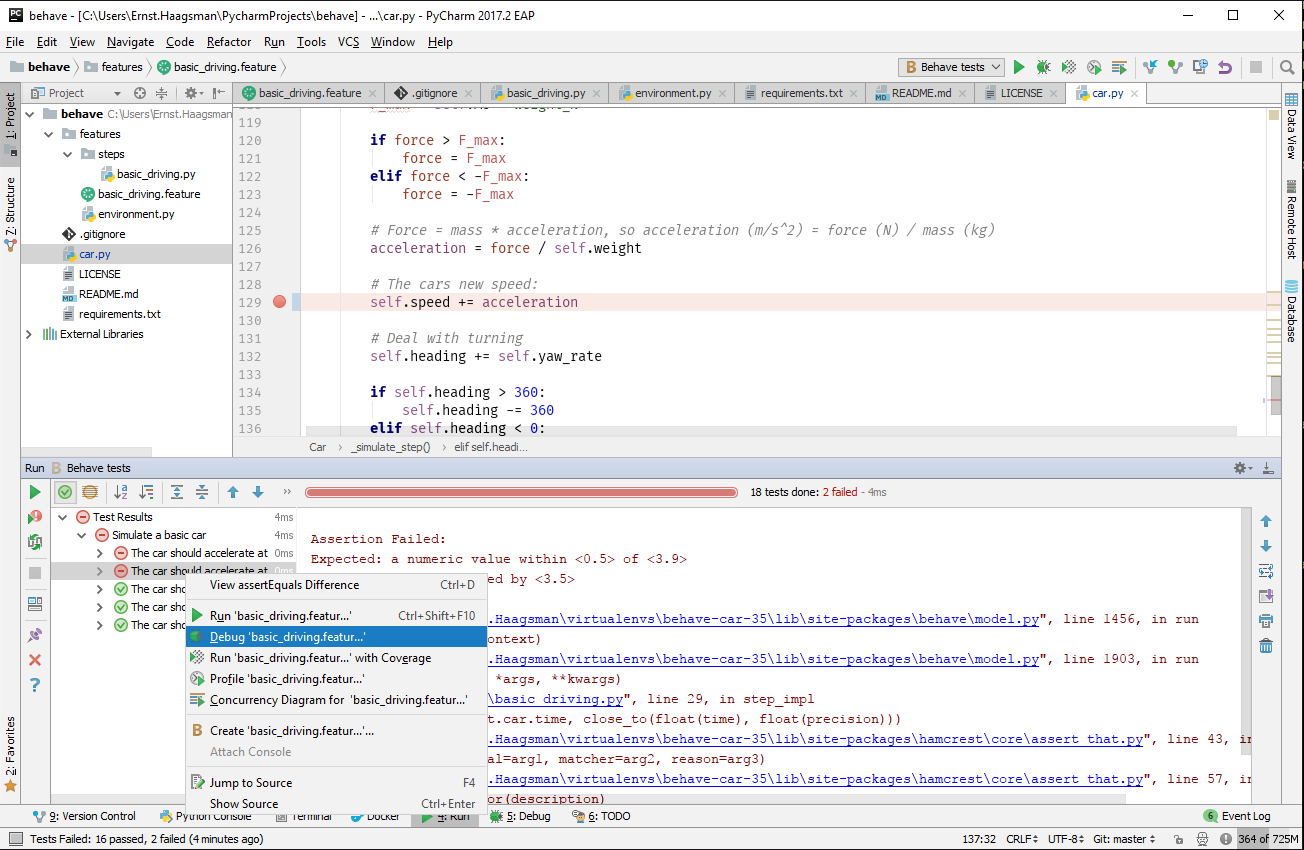This screenshot has height=850, width=1304.
Task: Open the Behave tests run configuration dropdown
Action: click(951, 67)
